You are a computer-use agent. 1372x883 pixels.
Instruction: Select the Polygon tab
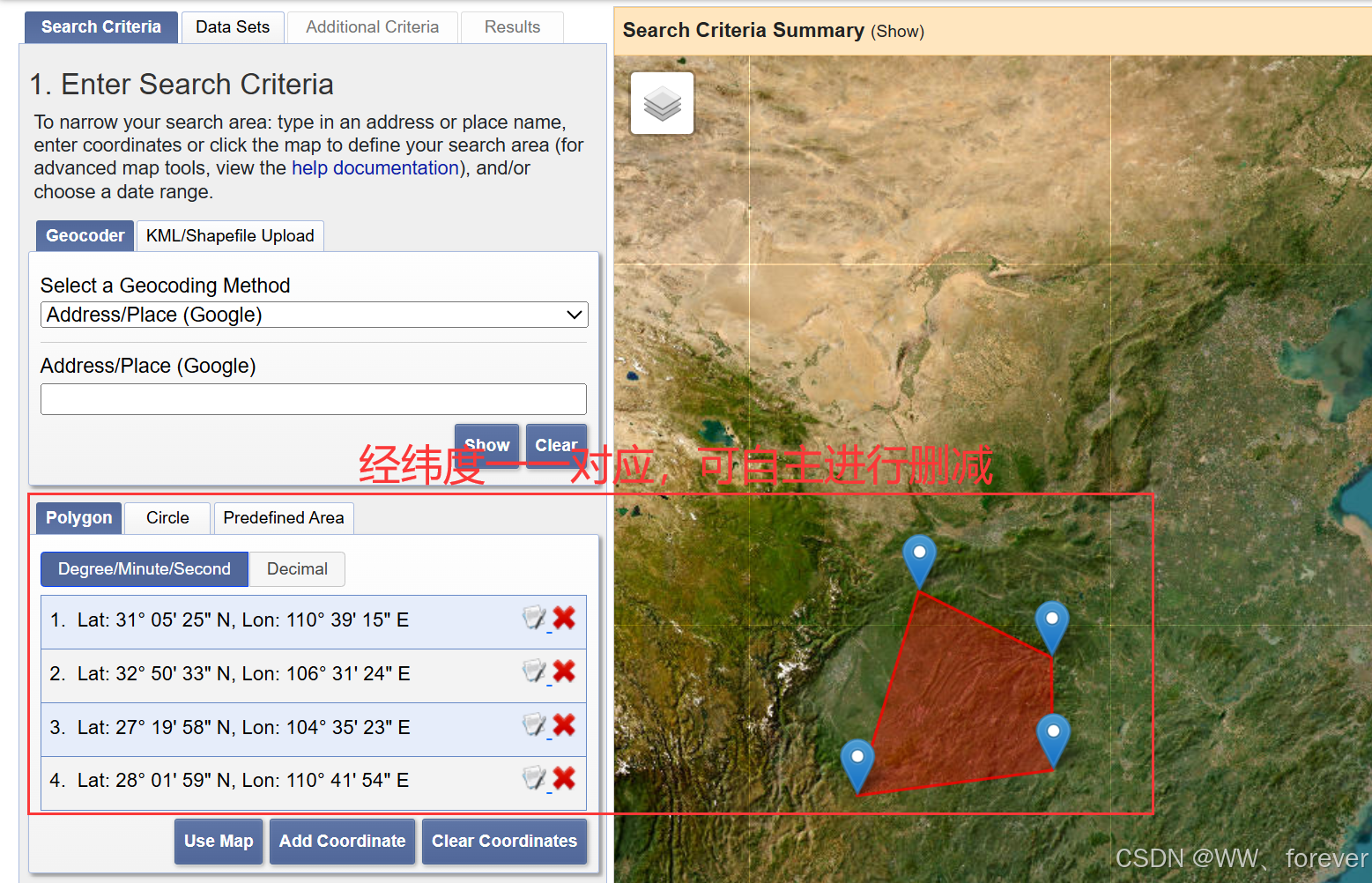point(78,517)
